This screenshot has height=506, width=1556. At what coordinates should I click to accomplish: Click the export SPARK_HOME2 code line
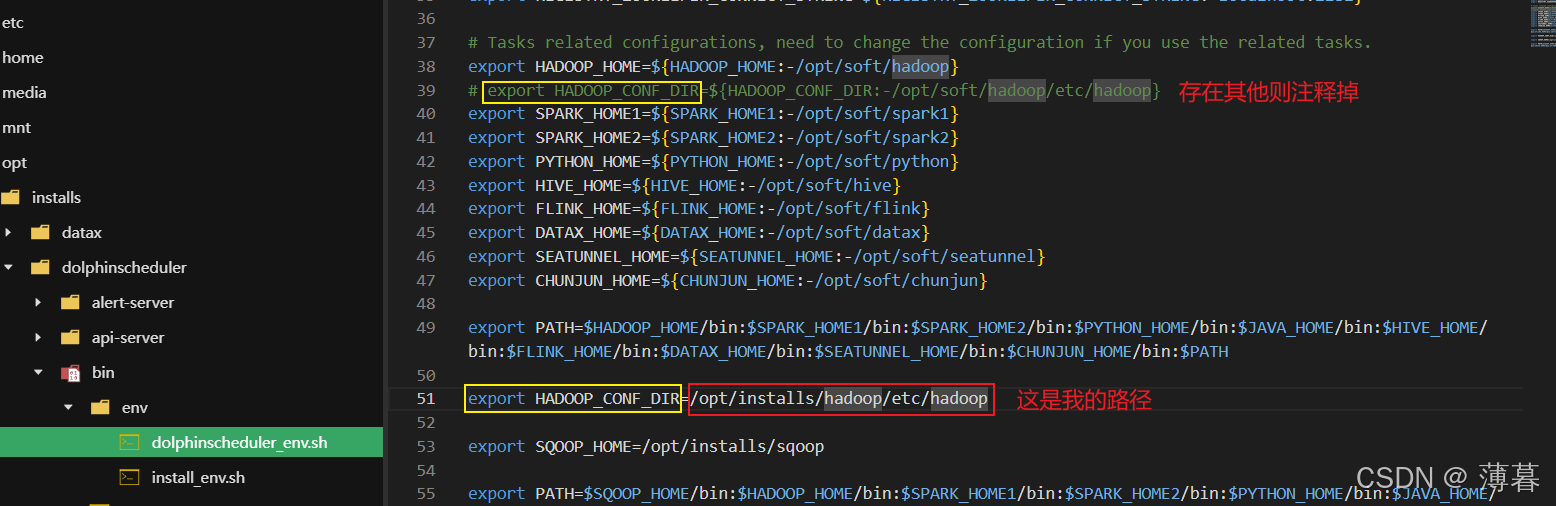[x=714, y=137]
